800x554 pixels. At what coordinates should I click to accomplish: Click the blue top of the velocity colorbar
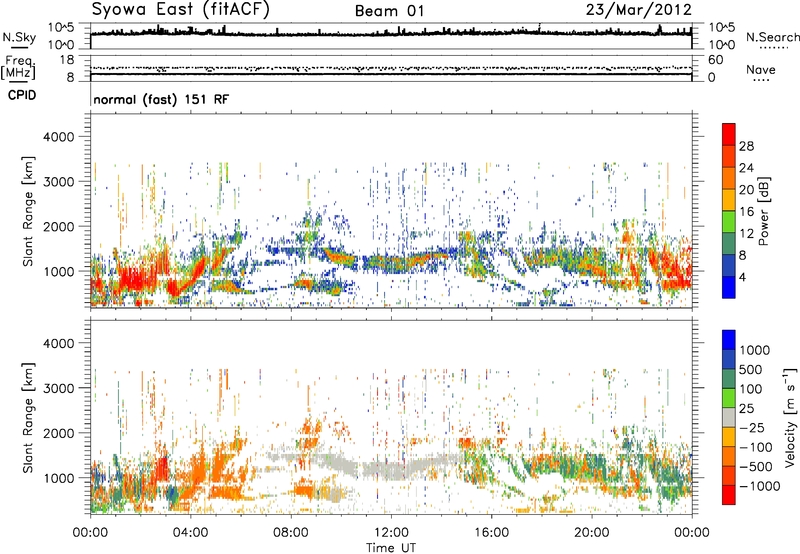(729, 340)
